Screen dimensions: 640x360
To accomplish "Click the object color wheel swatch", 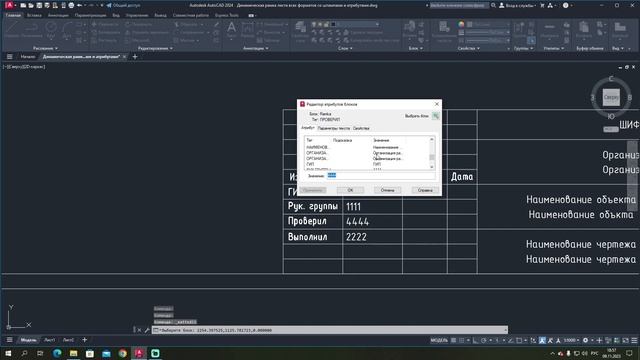I will [461, 24].
